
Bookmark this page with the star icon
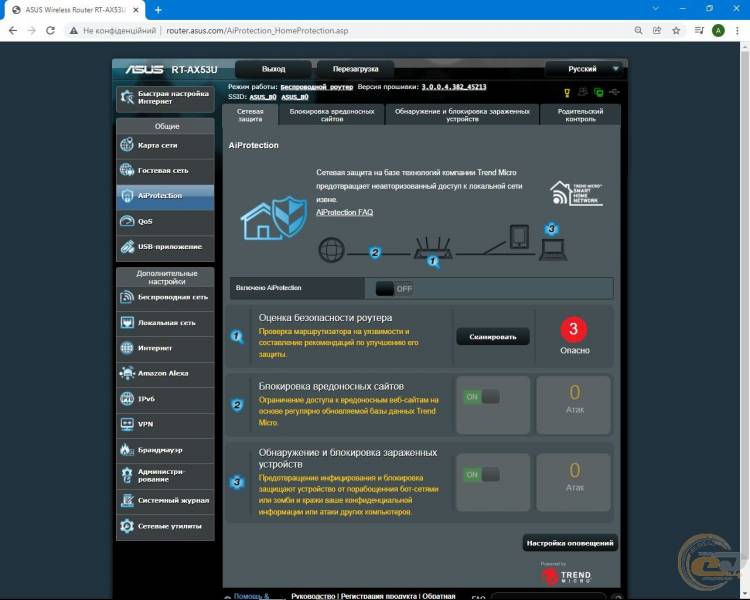click(x=676, y=31)
